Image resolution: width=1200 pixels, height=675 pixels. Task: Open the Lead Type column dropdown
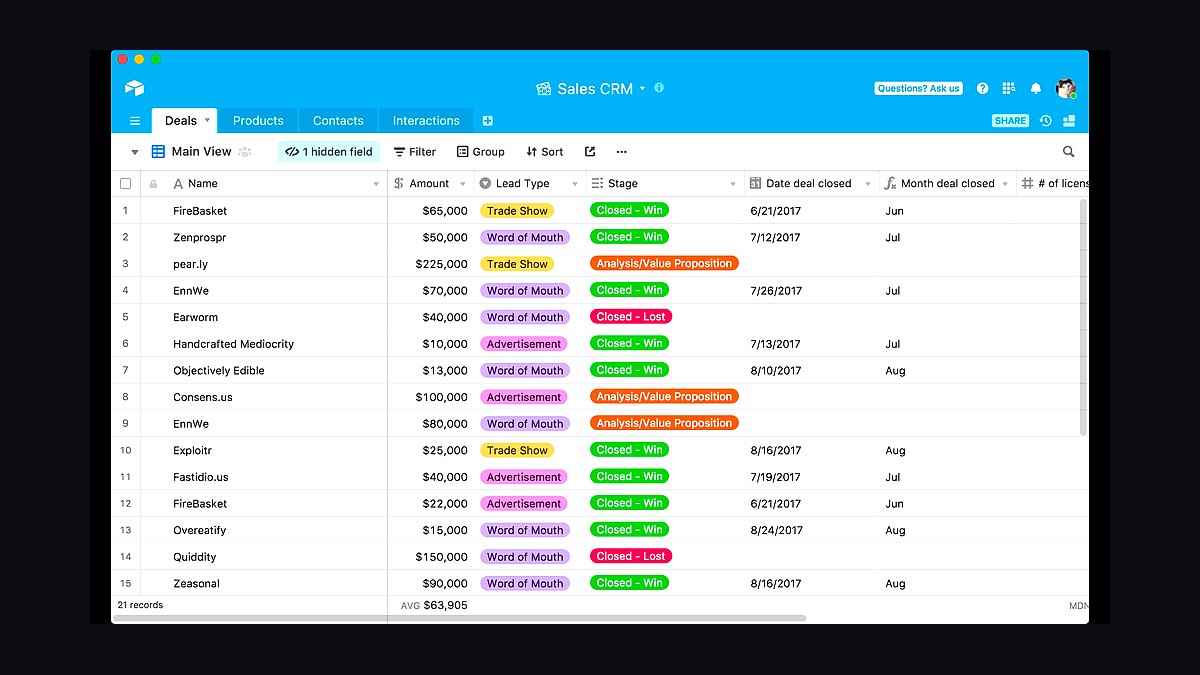575,184
